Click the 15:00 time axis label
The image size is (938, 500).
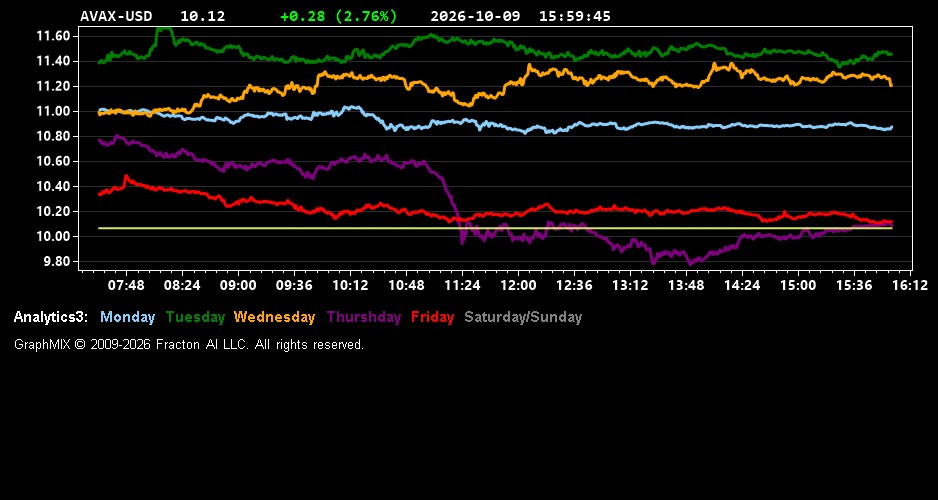coord(798,286)
